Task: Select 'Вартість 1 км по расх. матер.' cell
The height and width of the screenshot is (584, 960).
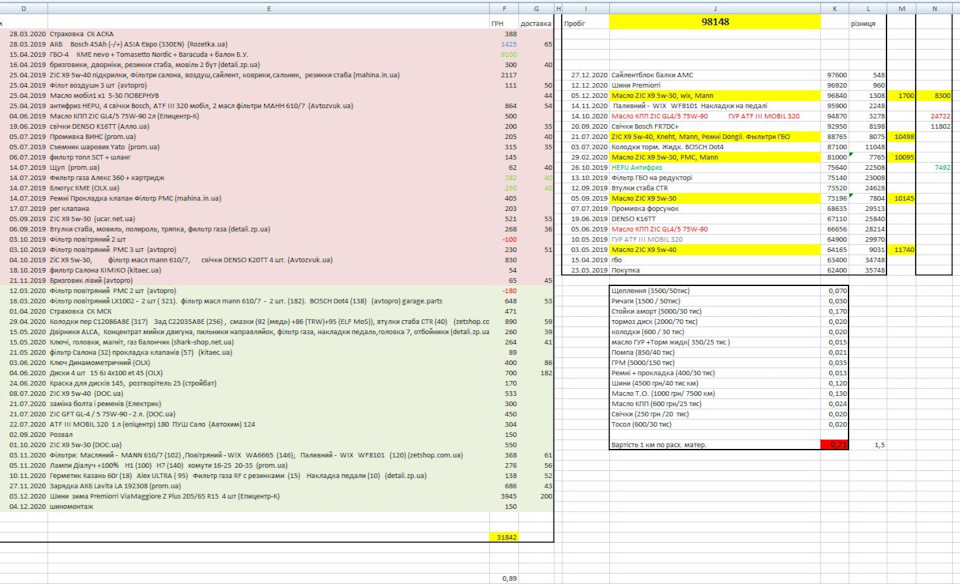Action: point(715,444)
